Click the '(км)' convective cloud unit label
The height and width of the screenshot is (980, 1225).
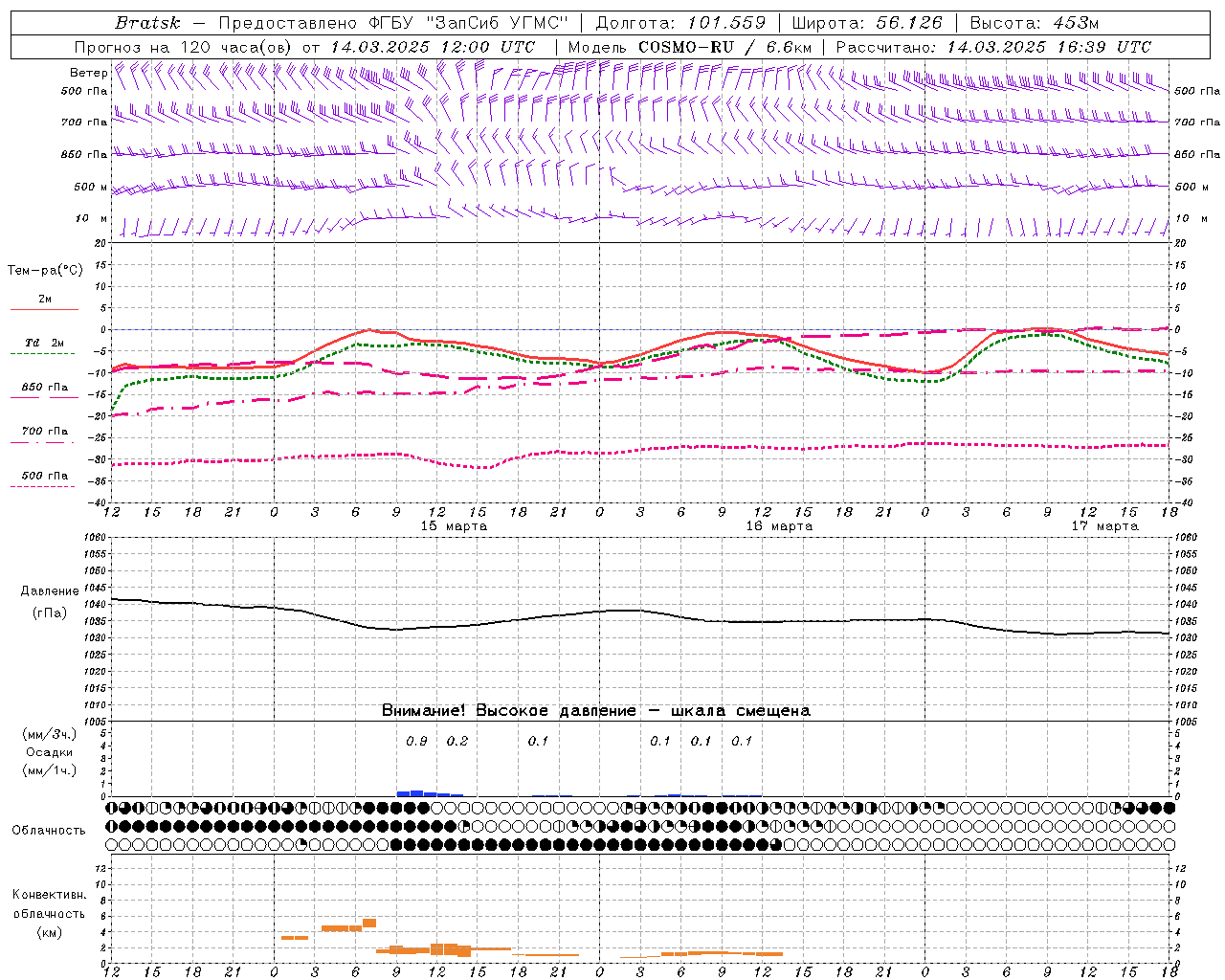[49, 932]
